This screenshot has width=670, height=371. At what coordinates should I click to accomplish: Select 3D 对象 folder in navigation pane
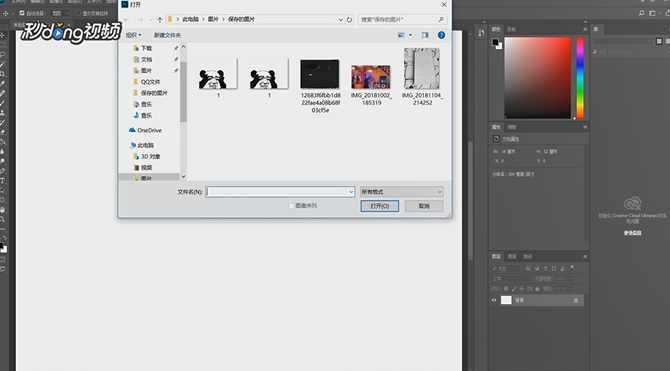147,156
